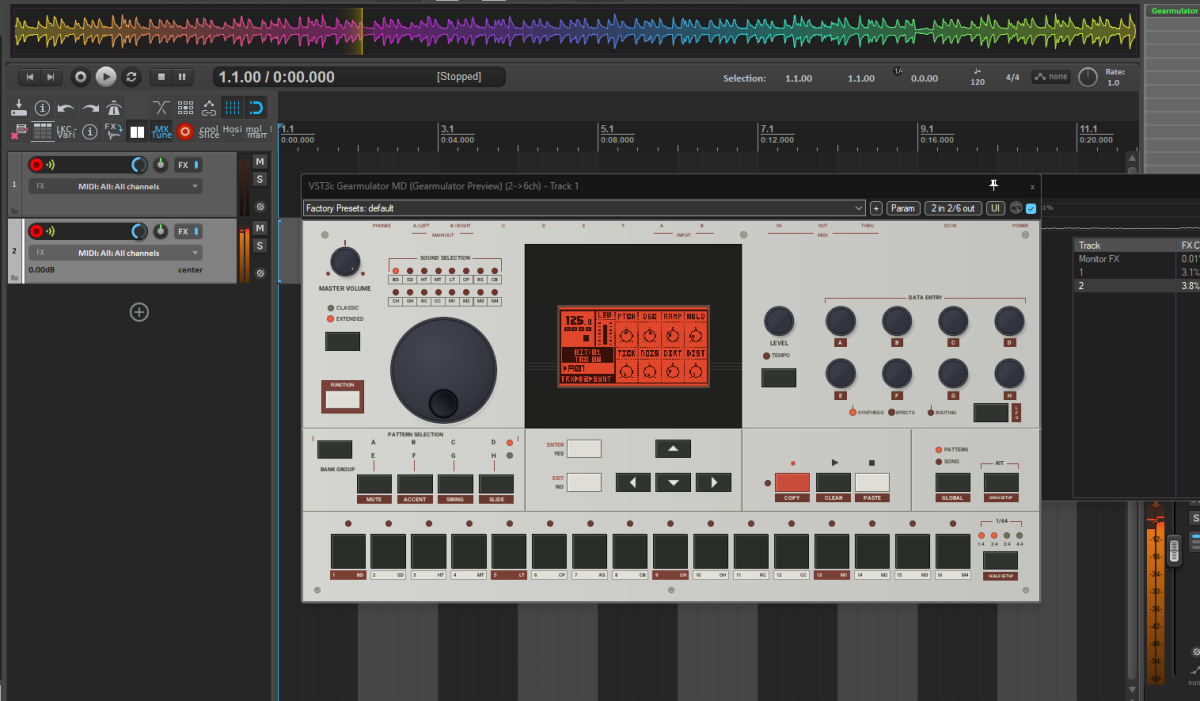Click step pad 1 BD
Image resolution: width=1200 pixels, height=701 pixels.
click(x=348, y=551)
